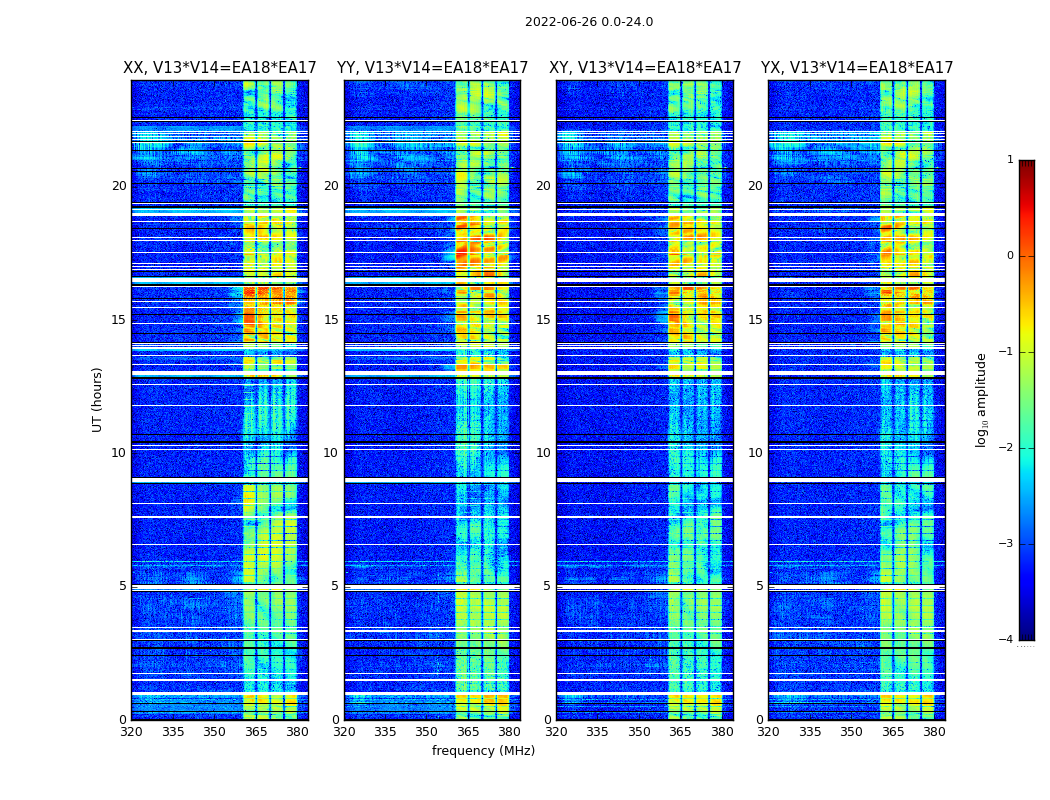Click the 10 hour tick beside XY panel

pos(543,453)
